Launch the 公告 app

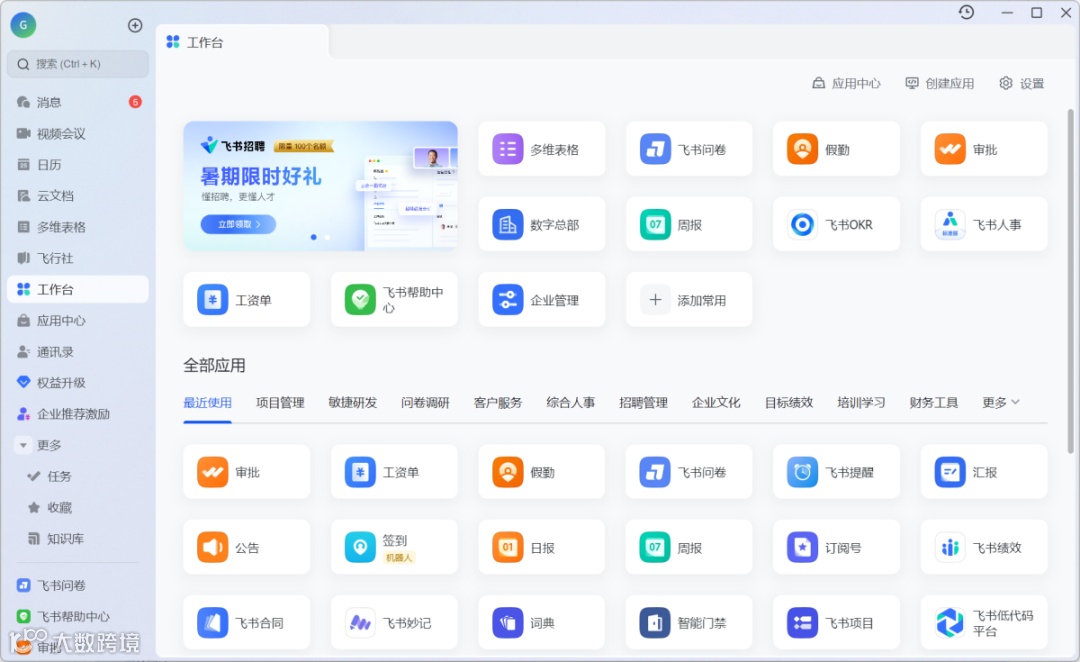tap(247, 548)
